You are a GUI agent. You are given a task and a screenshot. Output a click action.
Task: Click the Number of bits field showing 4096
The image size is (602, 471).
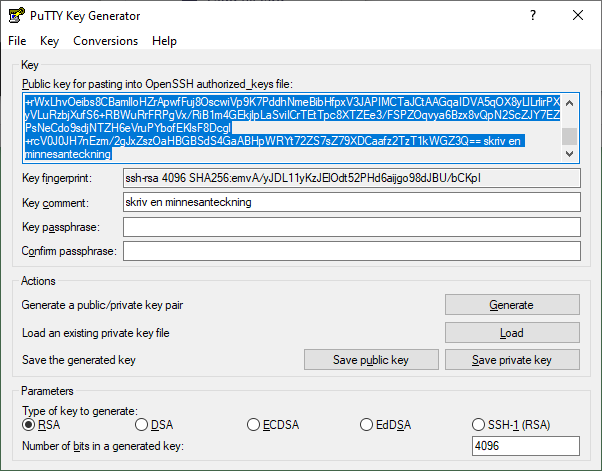pyautogui.click(x=526, y=446)
